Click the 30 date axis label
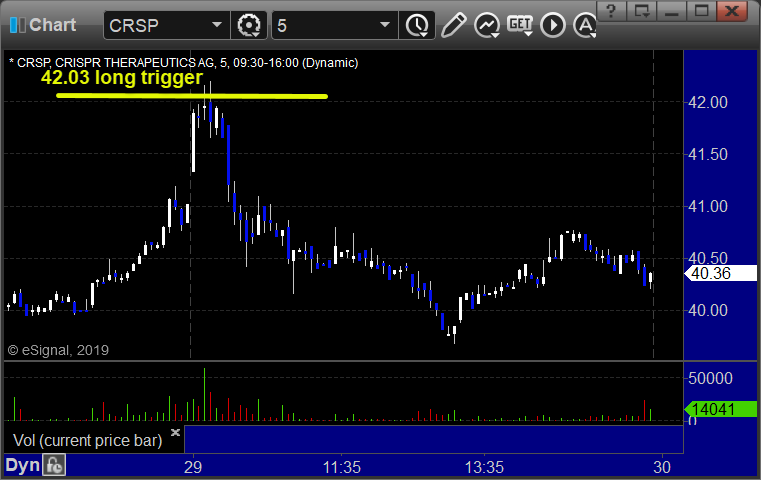Image resolution: width=761 pixels, height=480 pixels. point(662,467)
